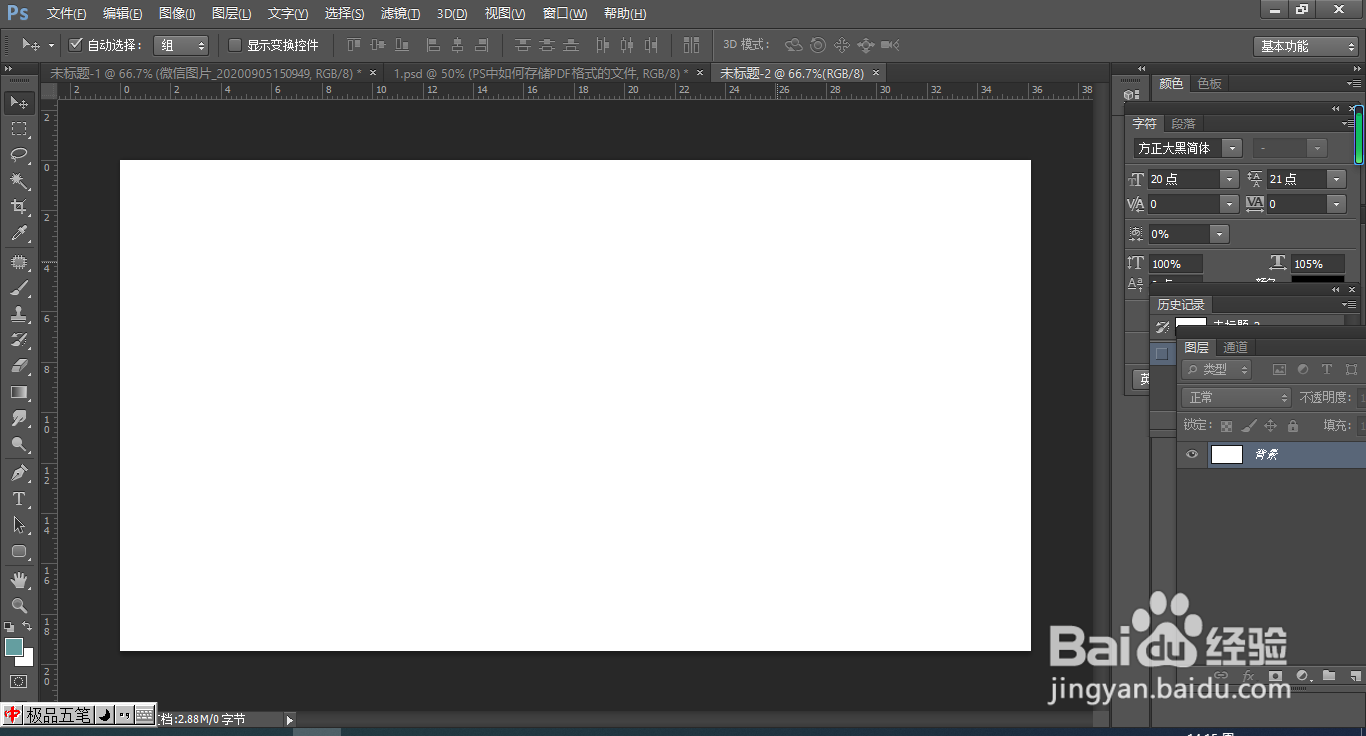Switch to the 段落 tab
The image size is (1366, 736).
(x=1183, y=124)
